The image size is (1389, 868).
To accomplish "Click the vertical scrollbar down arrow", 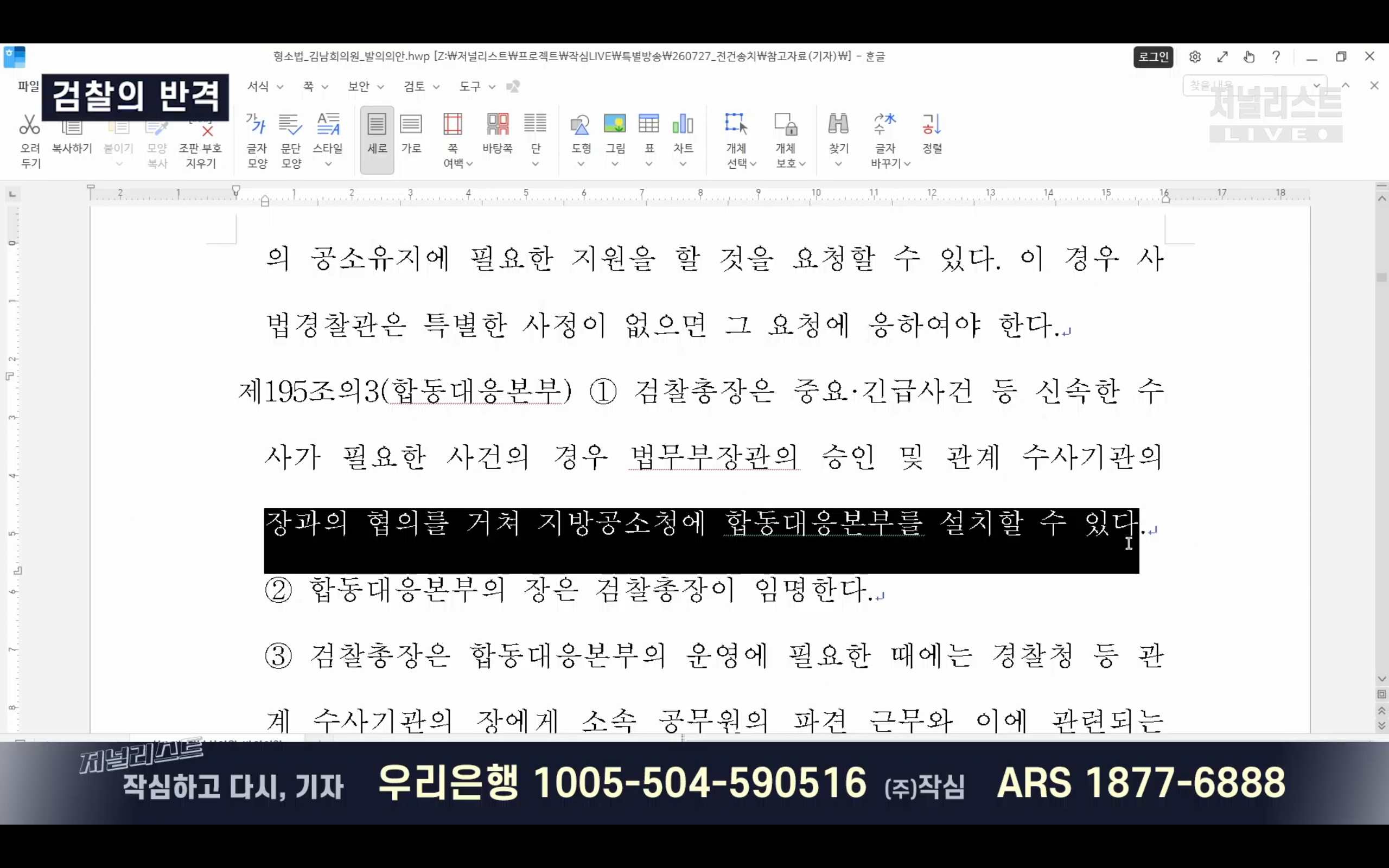I will pos(1381,679).
